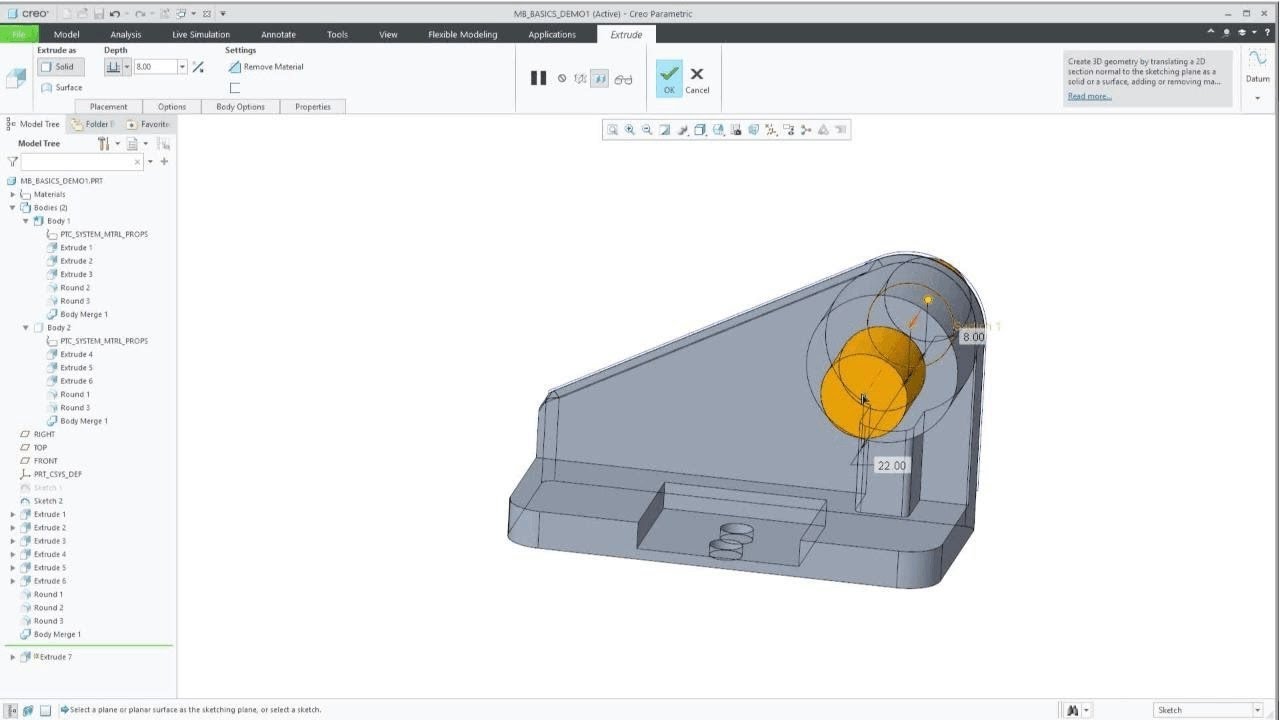Expand the Materials tree node
The height and width of the screenshot is (720, 1280).
click(13, 195)
